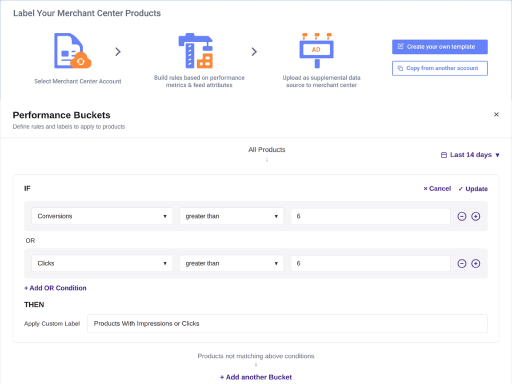The width and height of the screenshot is (512, 384).
Task: Open the greater than operator in Clicks row
Action: click(232, 264)
